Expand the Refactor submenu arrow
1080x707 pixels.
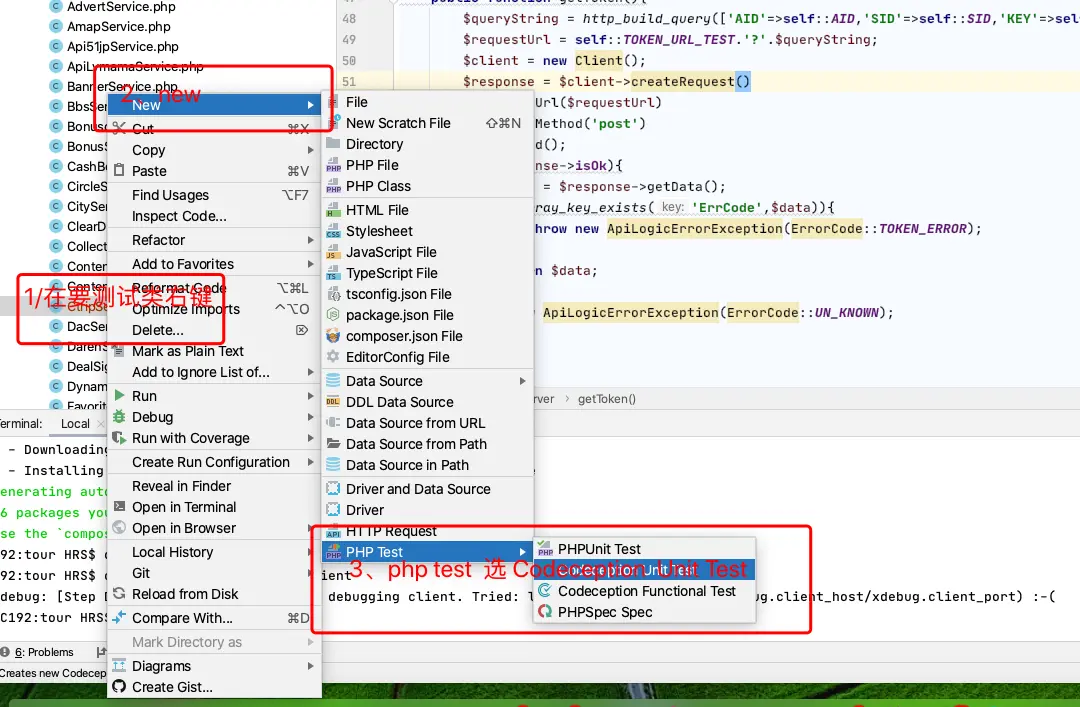coord(311,240)
